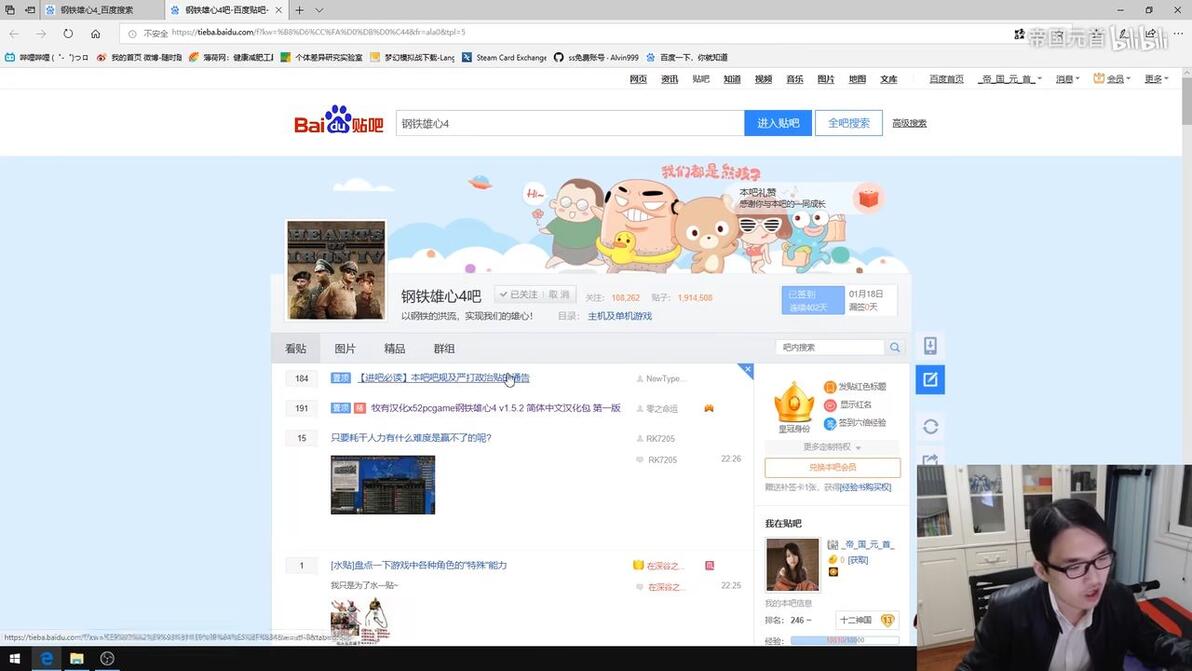Click the 吧内搜索 input field

[829, 347]
